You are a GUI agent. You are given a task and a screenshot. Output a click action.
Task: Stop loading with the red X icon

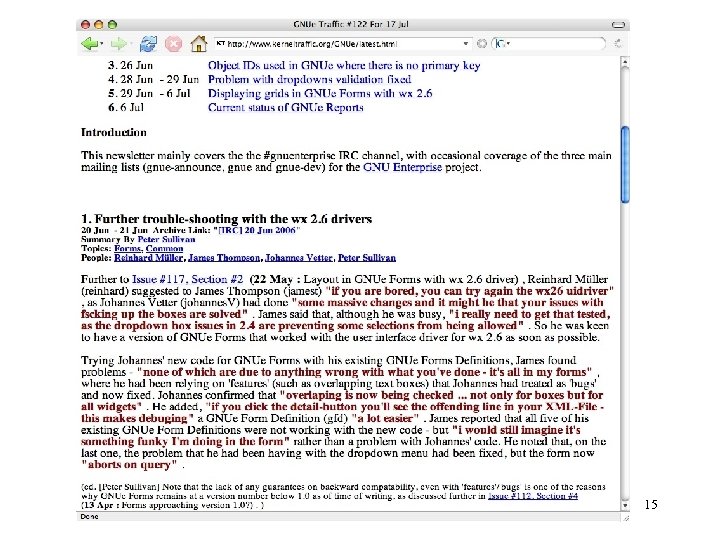tap(174, 44)
